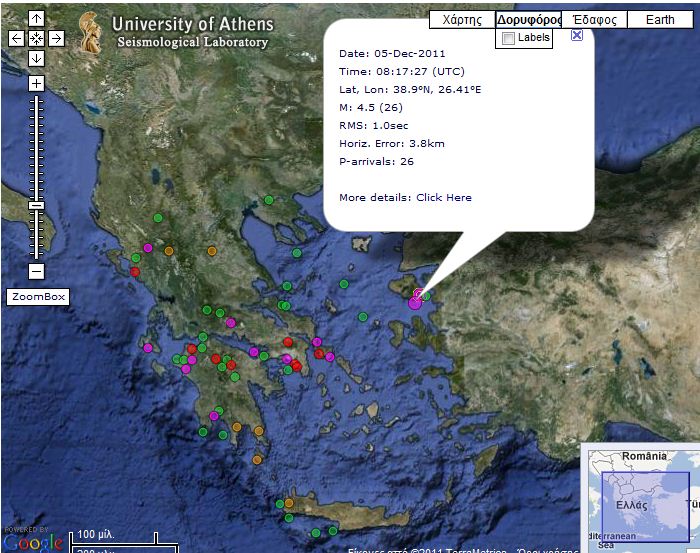Select red marker on Corfu coast
This screenshot has height=553, width=700.
click(135, 271)
